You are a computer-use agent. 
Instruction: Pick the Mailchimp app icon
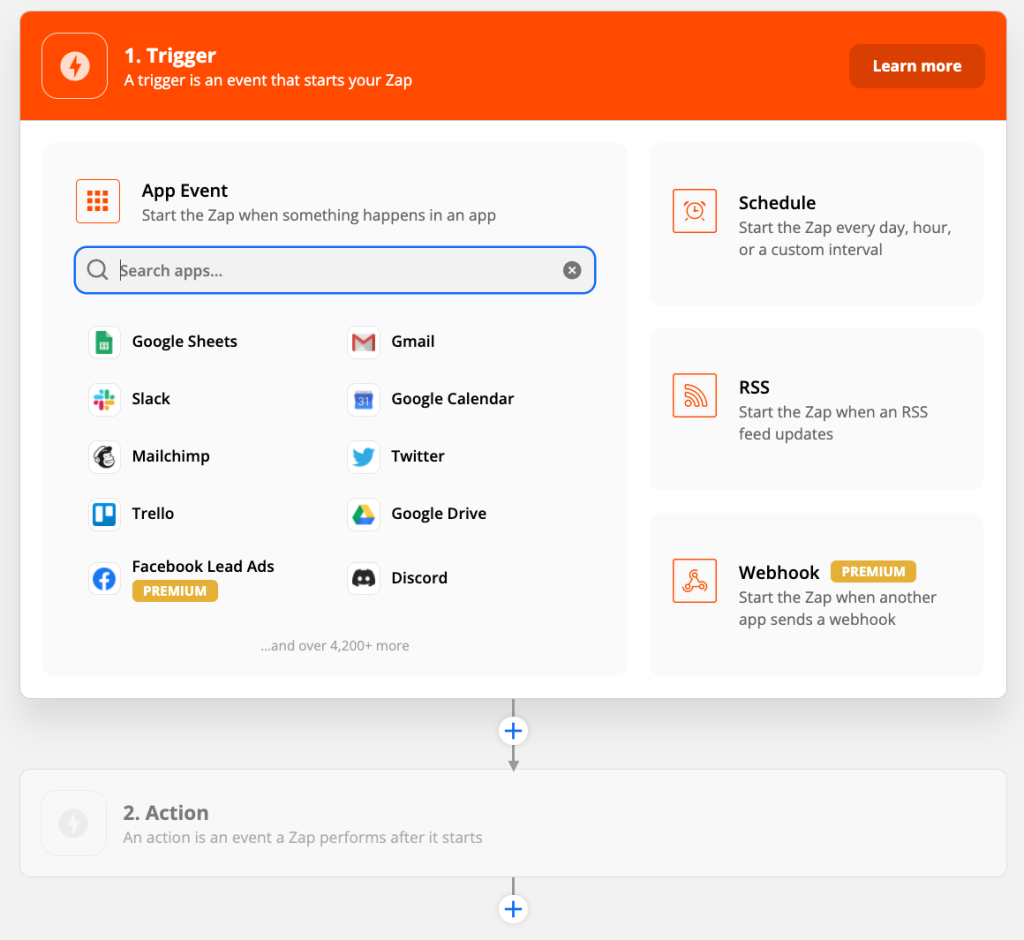[x=104, y=457]
